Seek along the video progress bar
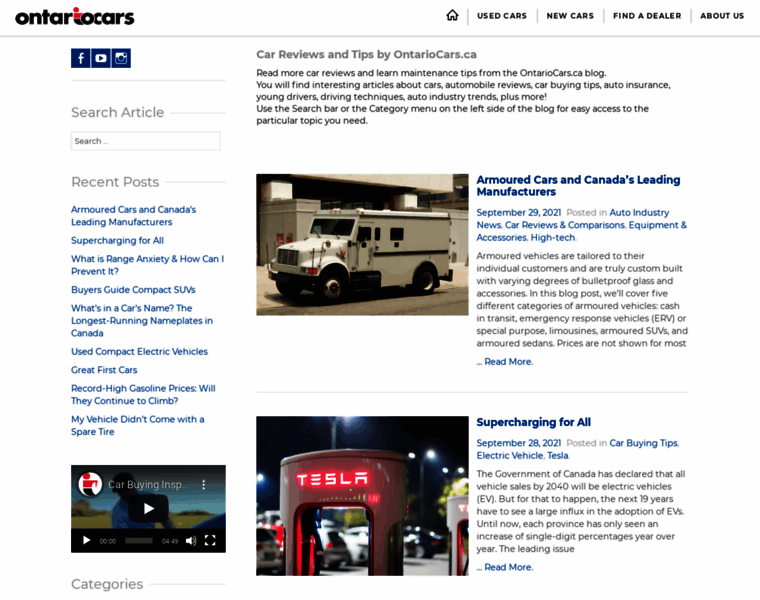760x600 pixels. [139, 541]
